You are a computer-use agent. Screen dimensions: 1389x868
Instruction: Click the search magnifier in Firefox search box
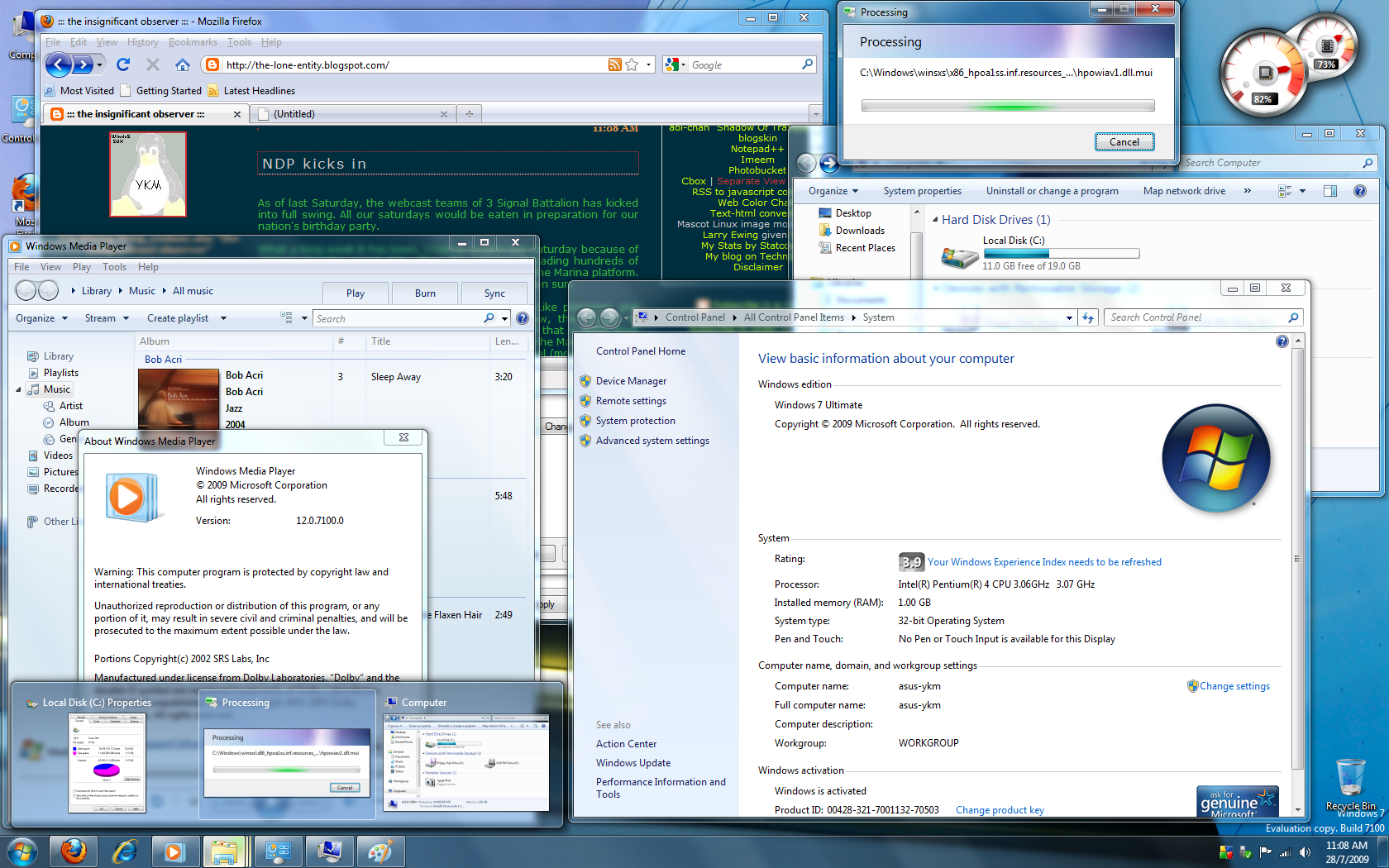point(808,64)
